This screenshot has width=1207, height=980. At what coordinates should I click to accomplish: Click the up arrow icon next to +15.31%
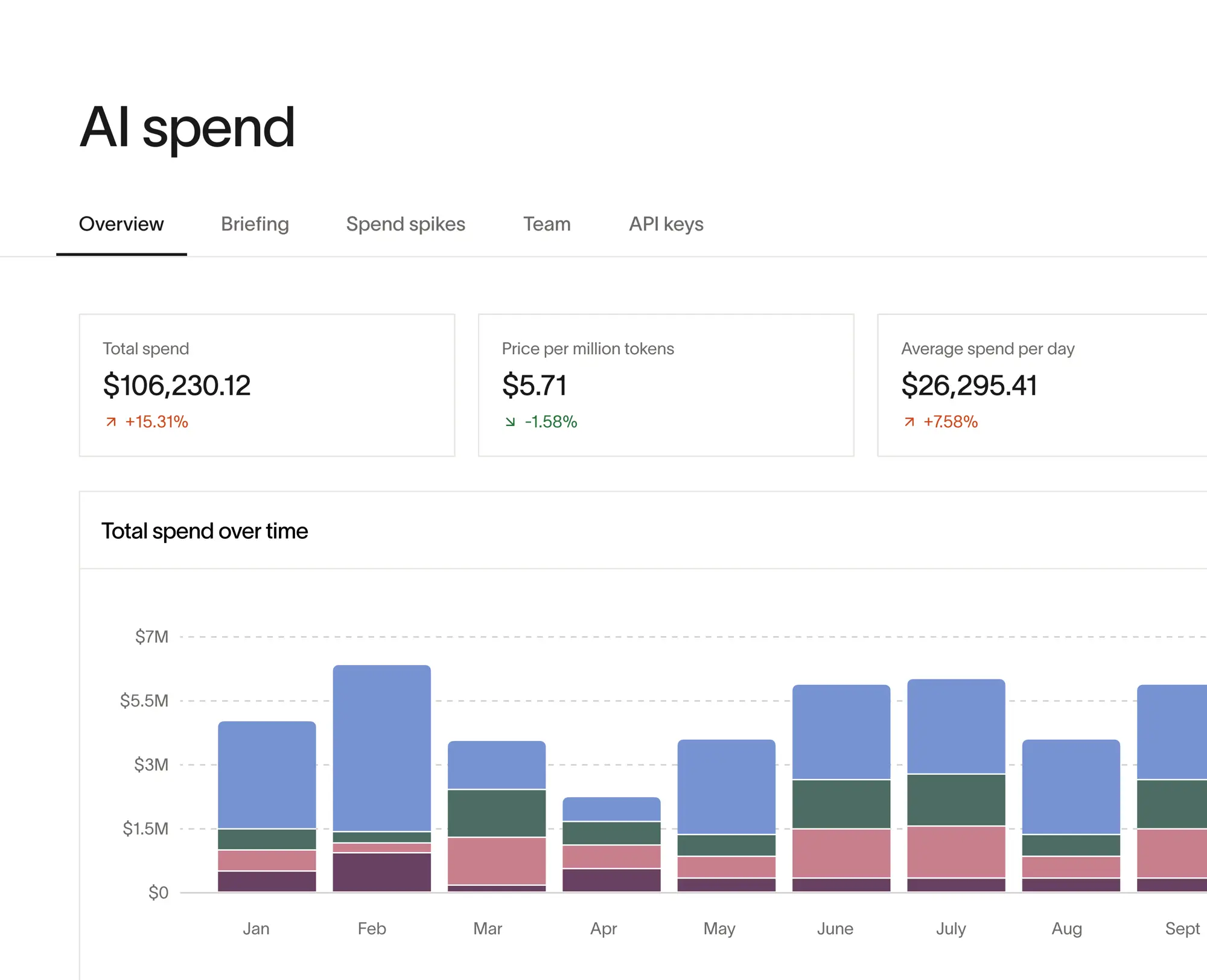coord(111,422)
